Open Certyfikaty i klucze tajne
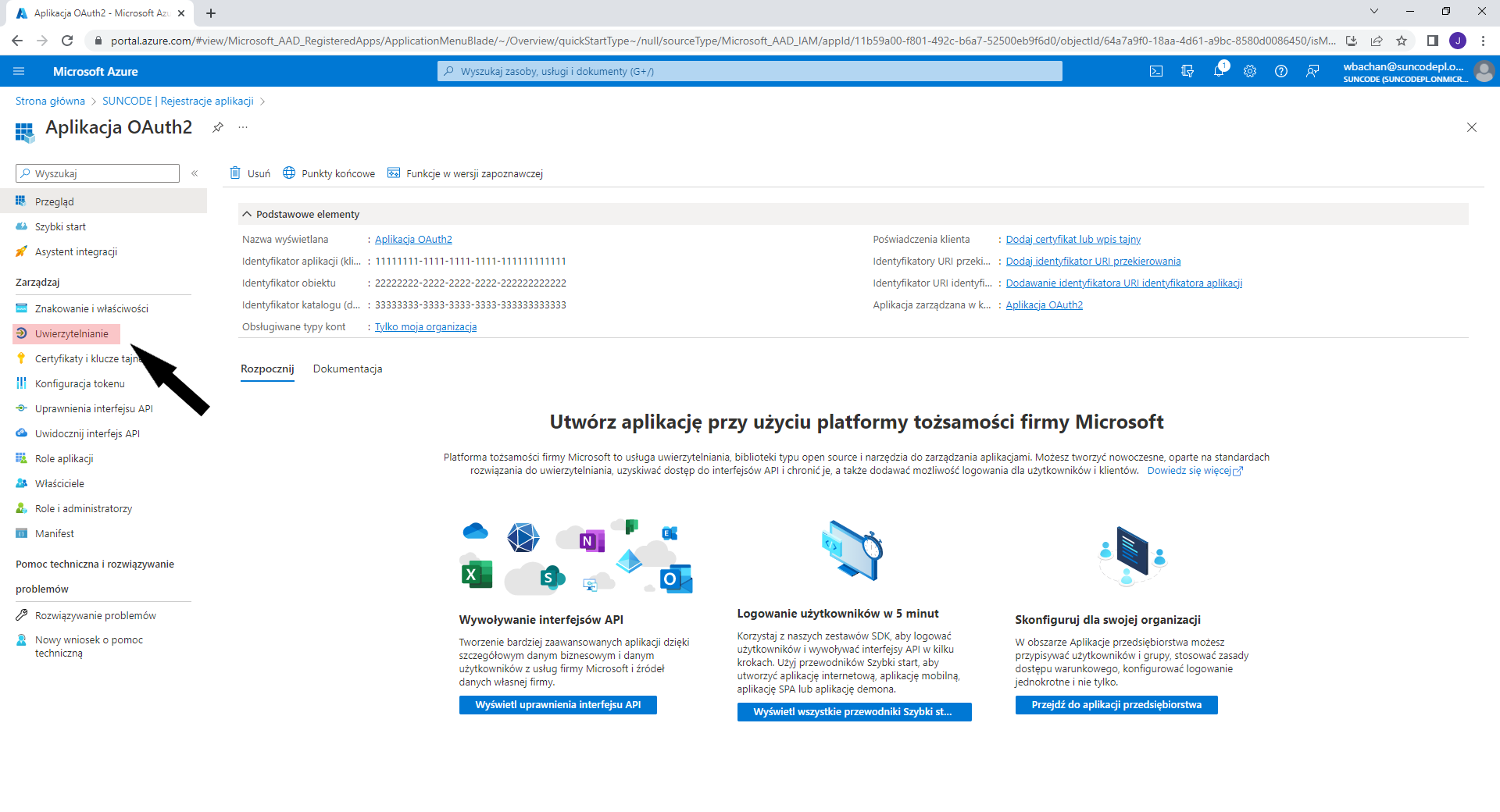The image size is (1500, 812). pyautogui.click(x=78, y=358)
